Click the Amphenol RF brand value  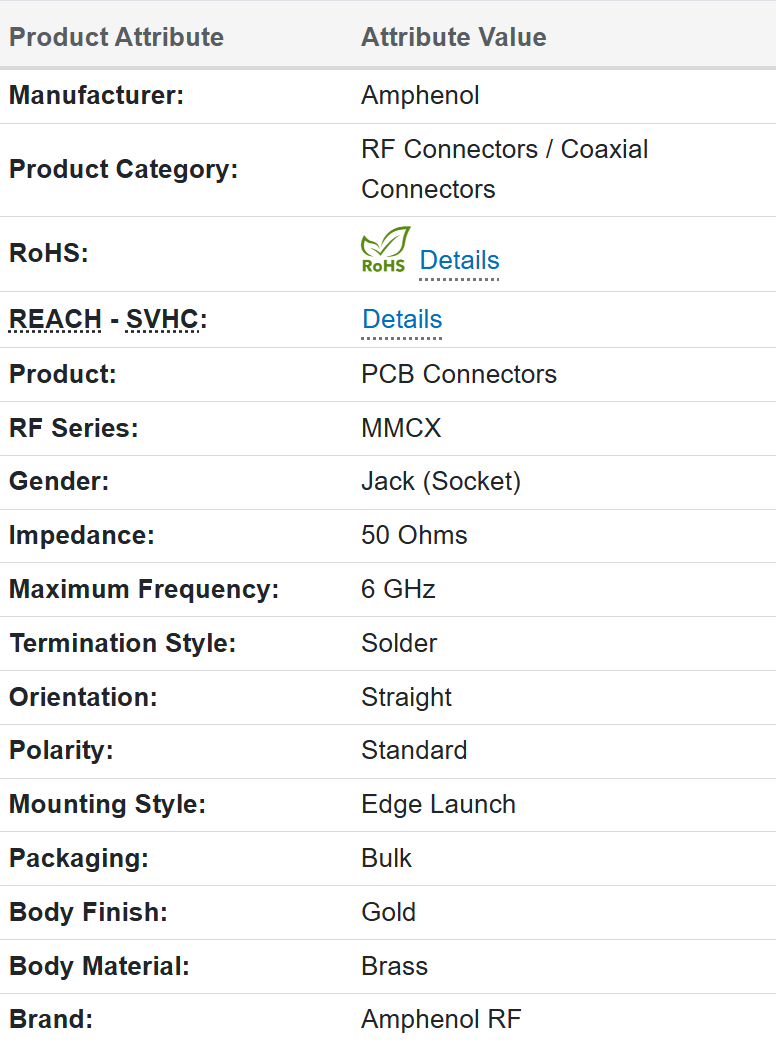pos(440,1020)
